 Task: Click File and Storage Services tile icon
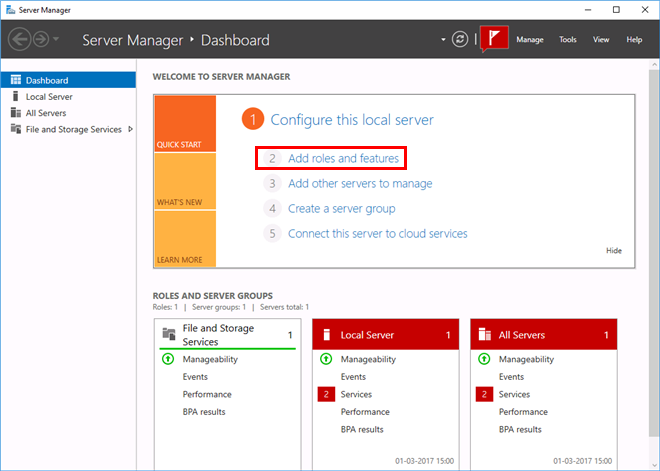coord(168,334)
